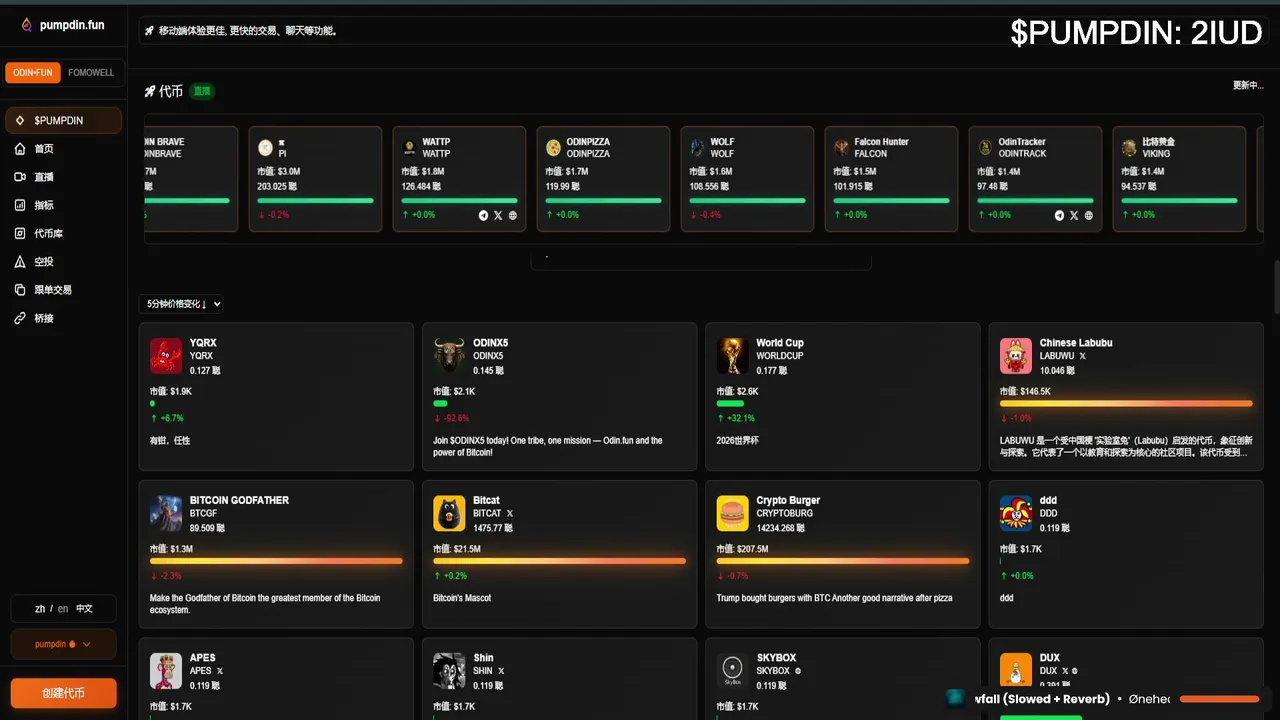Open WATTP card Telegram icon
This screenshot has width=1280, height=720.
click(x=484, y=215)
